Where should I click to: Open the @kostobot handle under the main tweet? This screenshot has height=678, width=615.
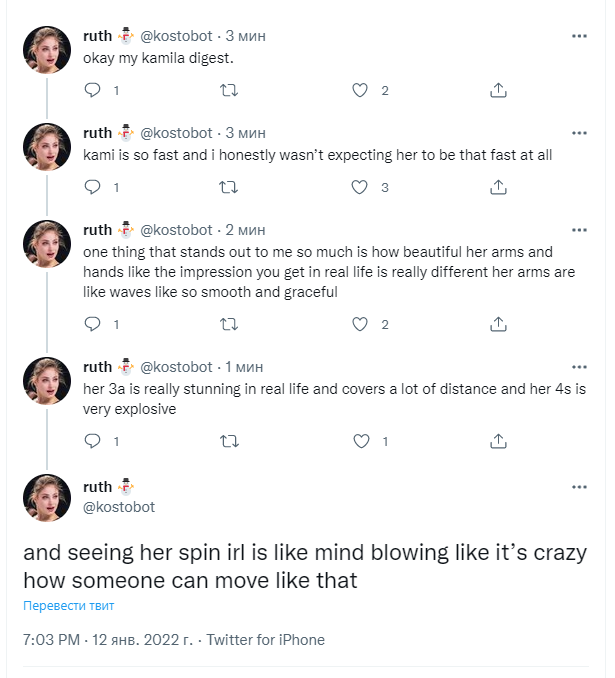[119, 507]
